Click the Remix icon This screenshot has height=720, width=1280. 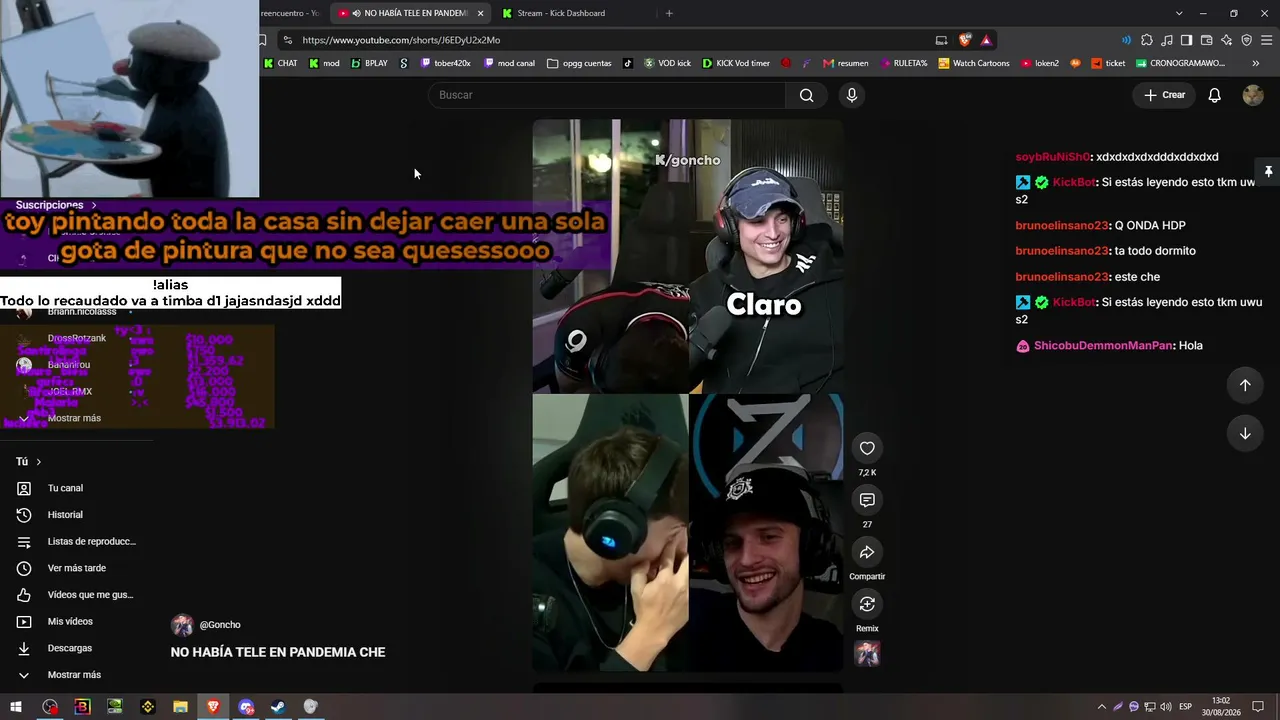[867, 604]
